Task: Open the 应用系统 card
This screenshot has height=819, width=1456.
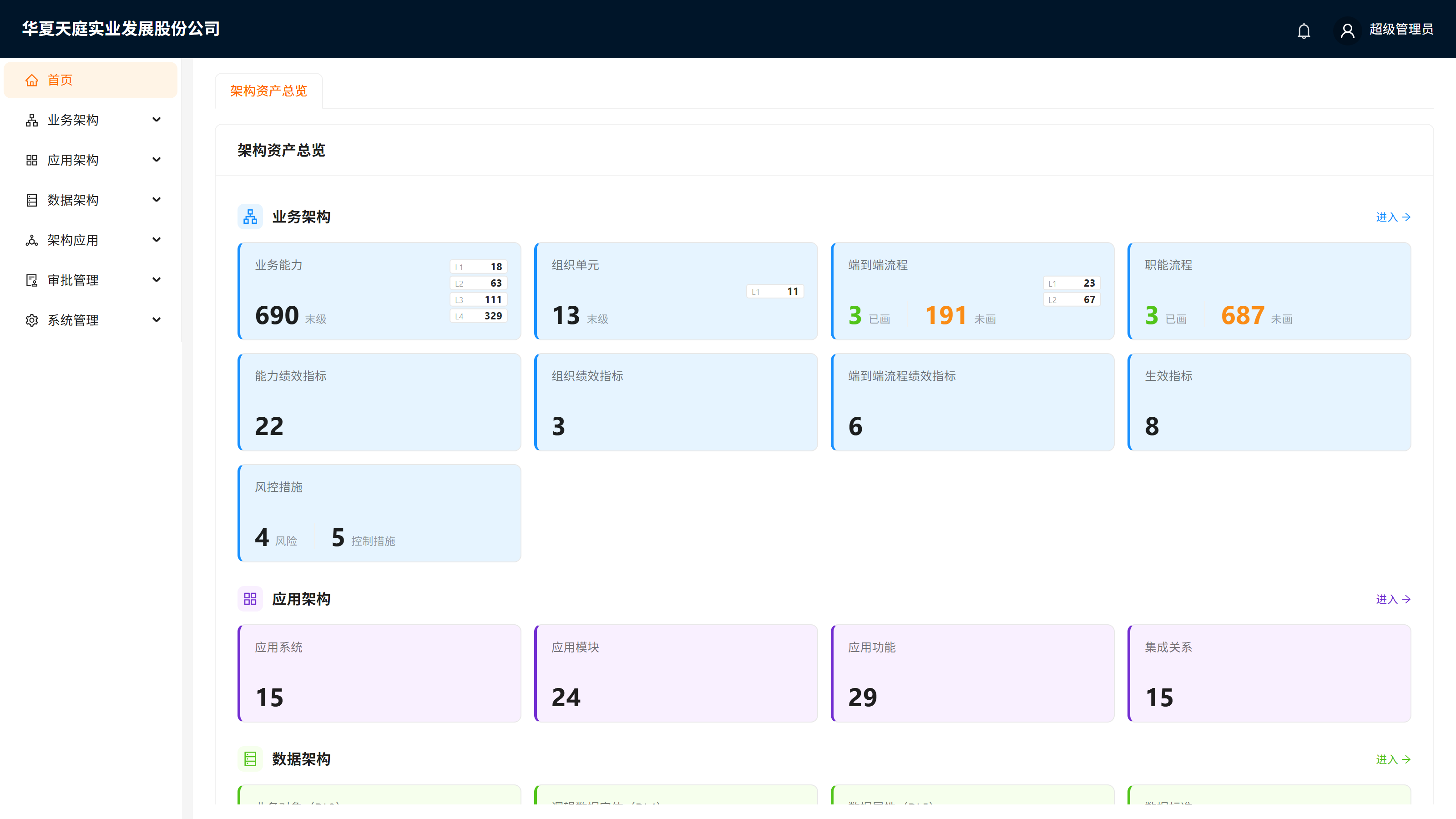Action: tap(379, 673)
